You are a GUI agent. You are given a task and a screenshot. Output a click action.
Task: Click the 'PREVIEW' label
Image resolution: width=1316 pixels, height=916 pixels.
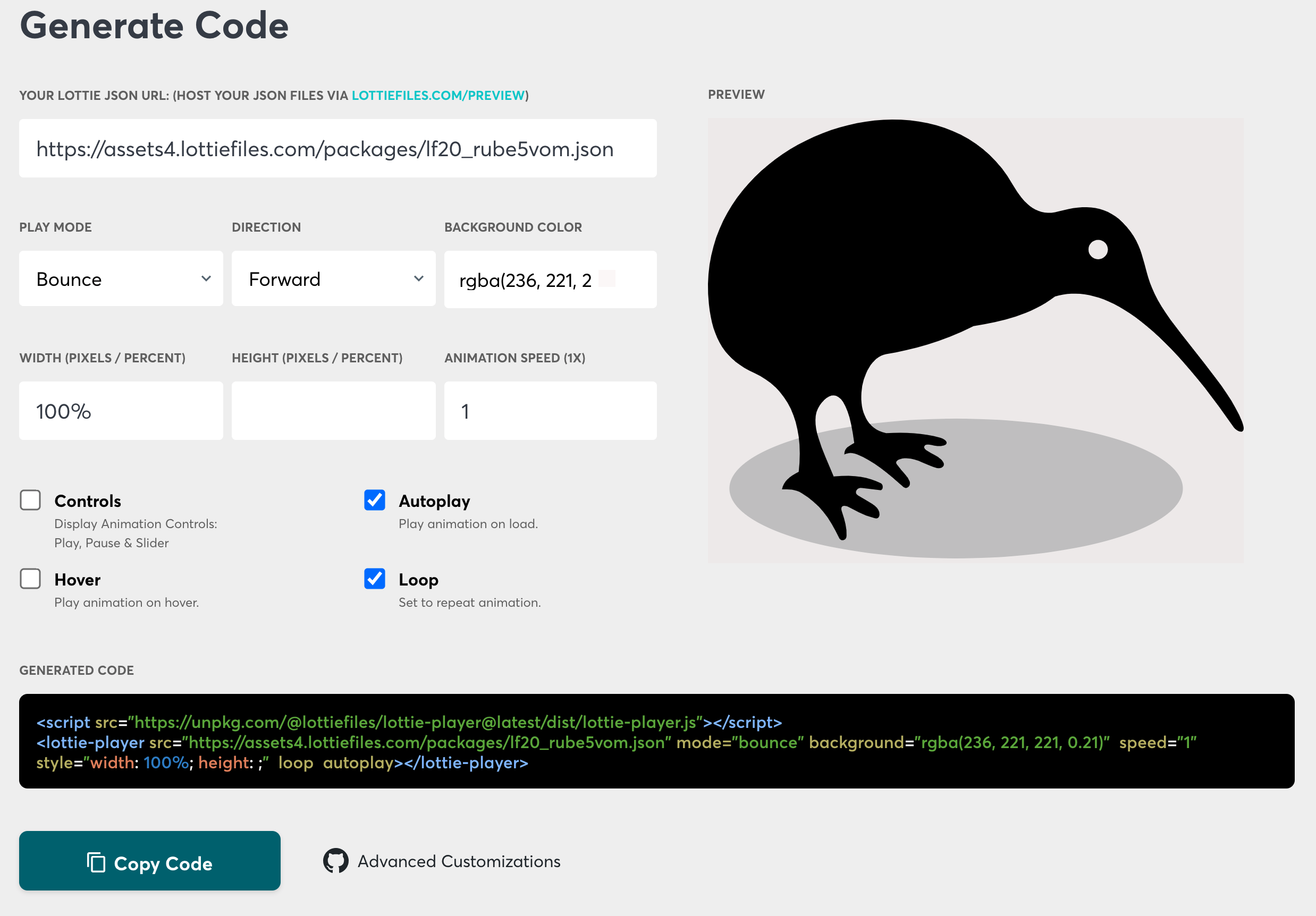click(x=736, y=95)
